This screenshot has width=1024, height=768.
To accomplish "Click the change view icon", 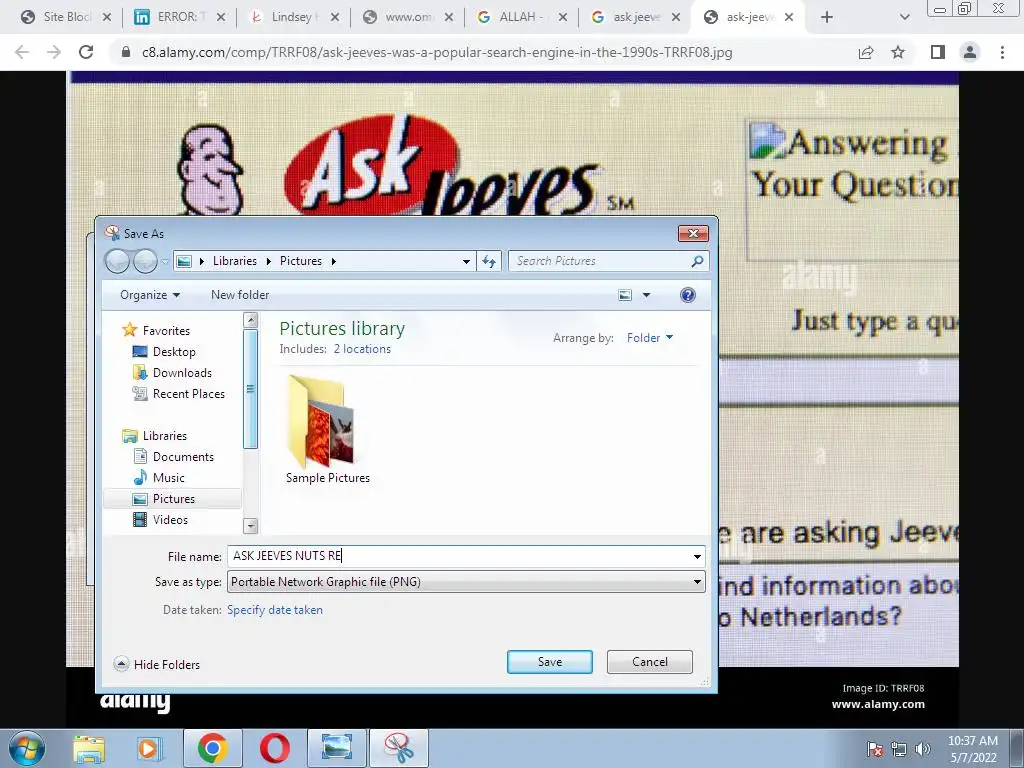I will click(x=625, y=295).
